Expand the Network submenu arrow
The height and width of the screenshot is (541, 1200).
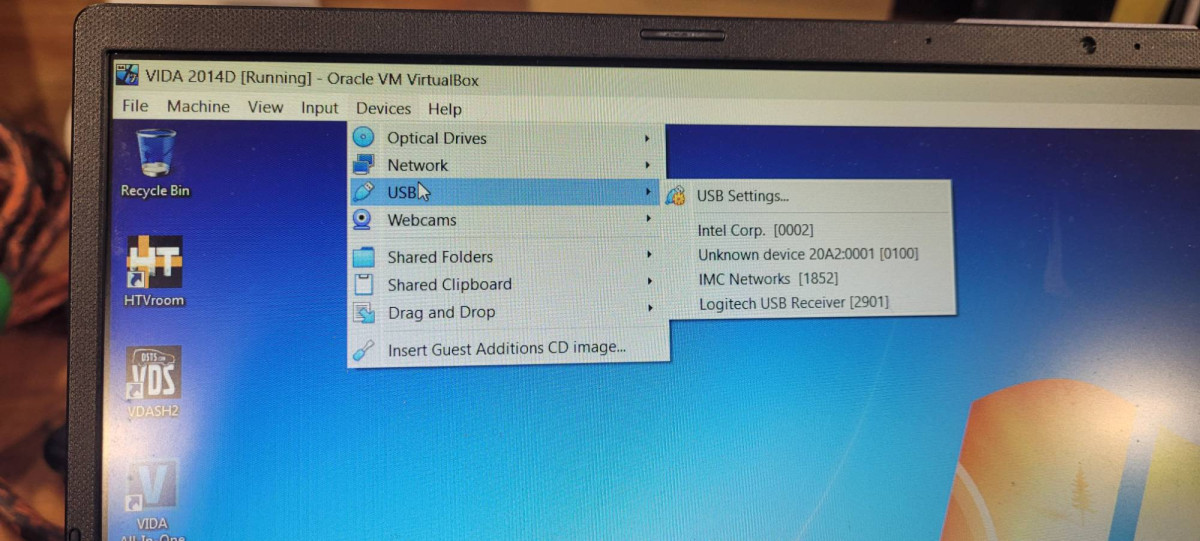click(x=648, y=166)
